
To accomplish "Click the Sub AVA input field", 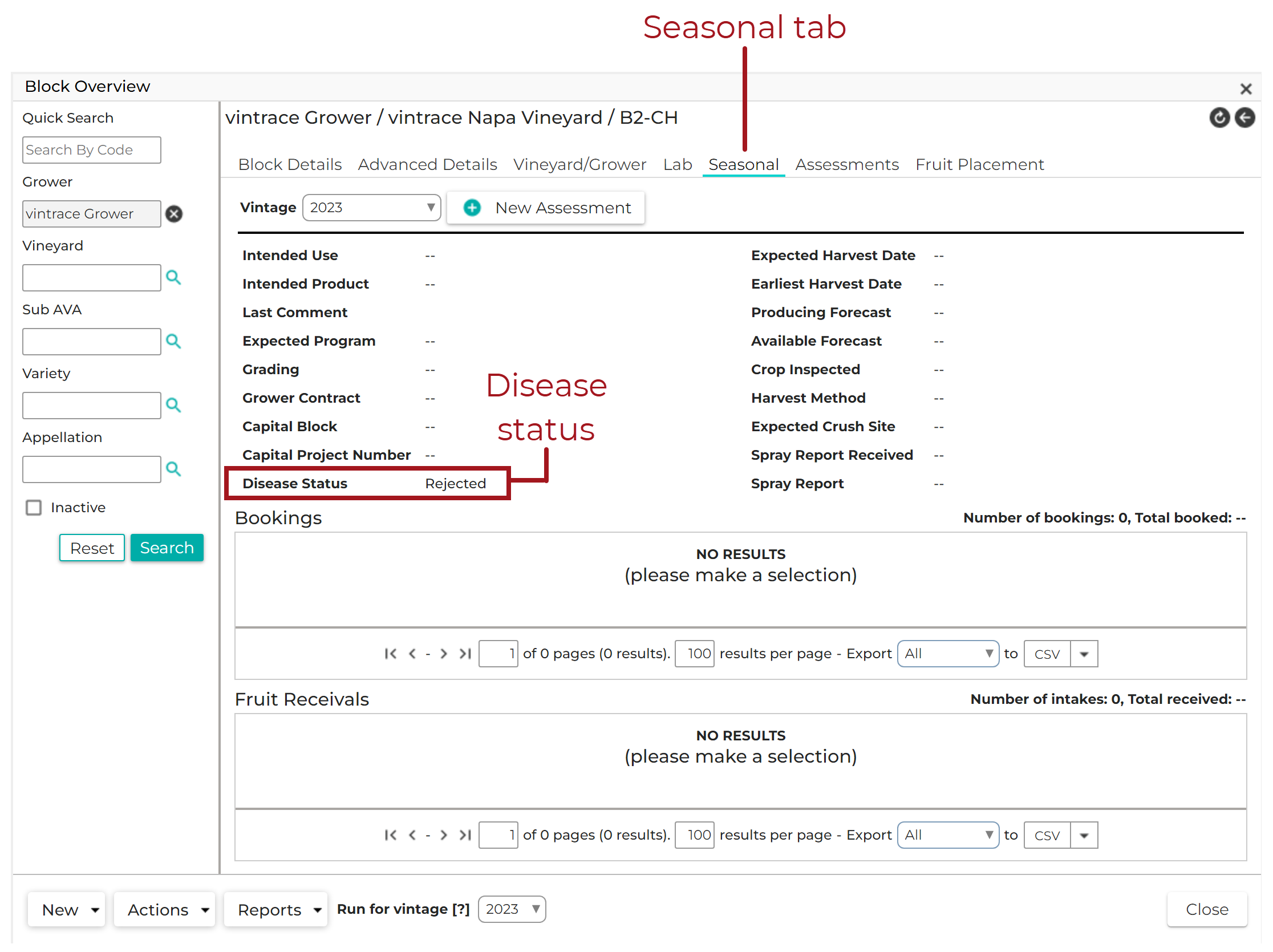I will point(91,342).
